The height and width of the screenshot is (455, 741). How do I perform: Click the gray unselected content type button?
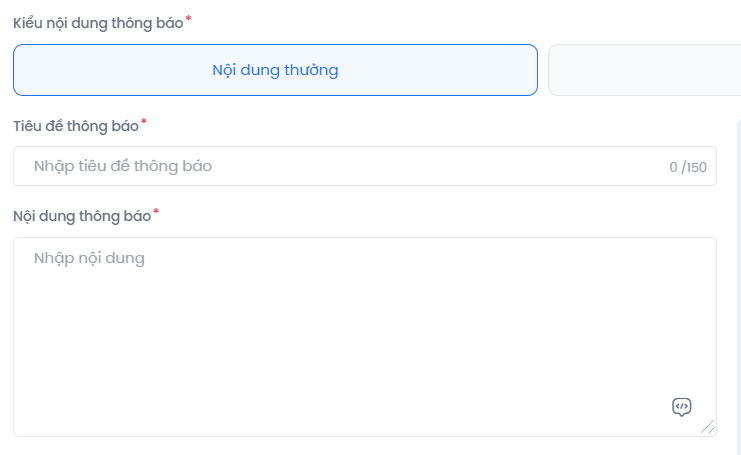tap(645, 70)
